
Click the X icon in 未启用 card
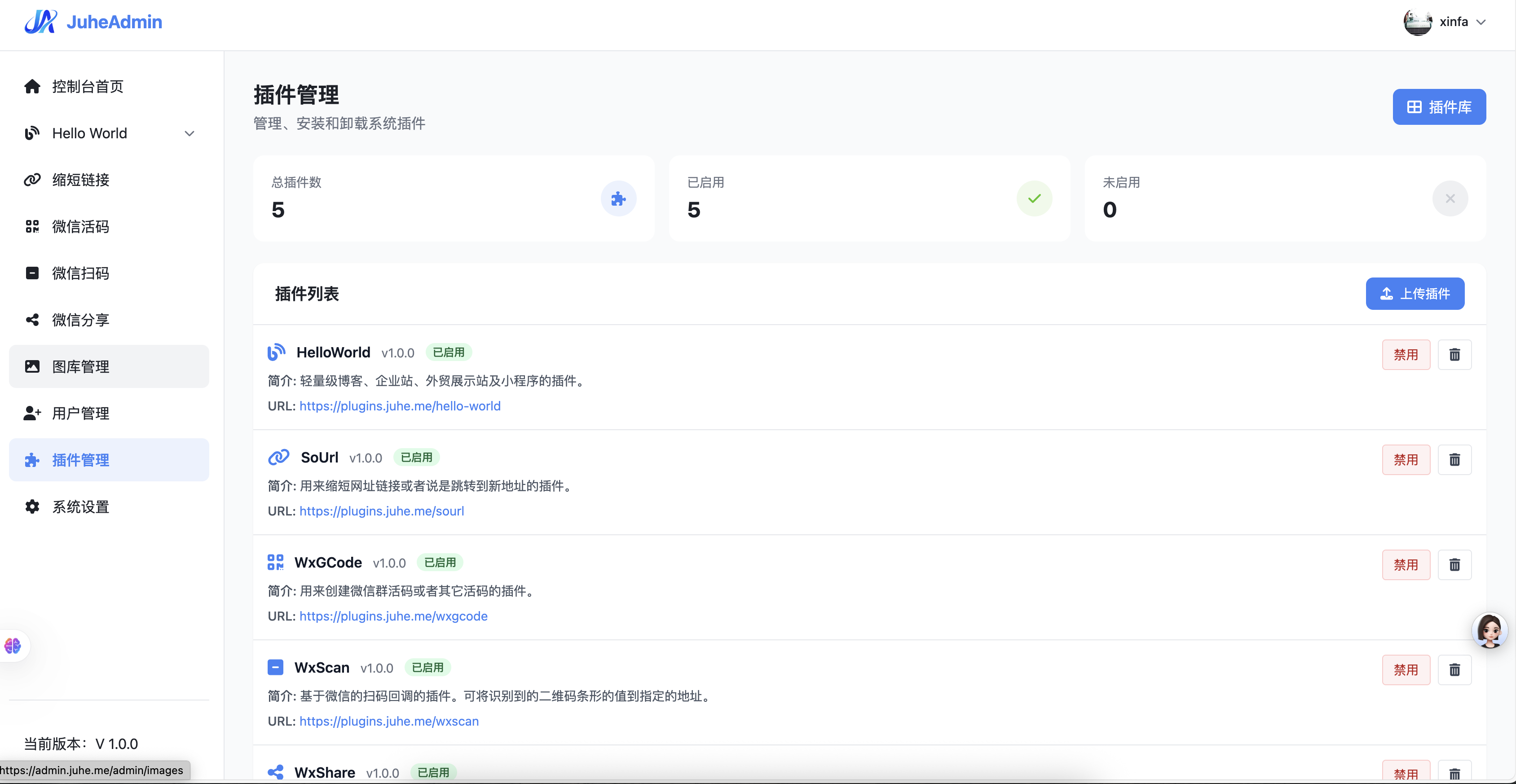point(1450,199)
